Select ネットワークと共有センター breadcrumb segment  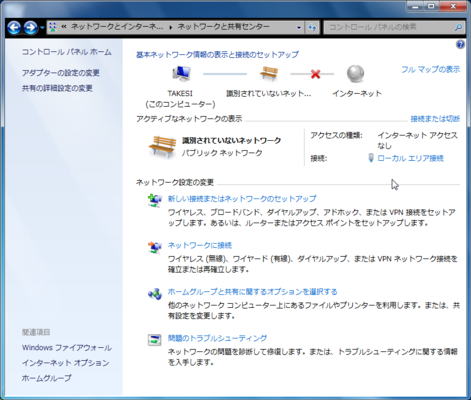click(x=223, y=27)
